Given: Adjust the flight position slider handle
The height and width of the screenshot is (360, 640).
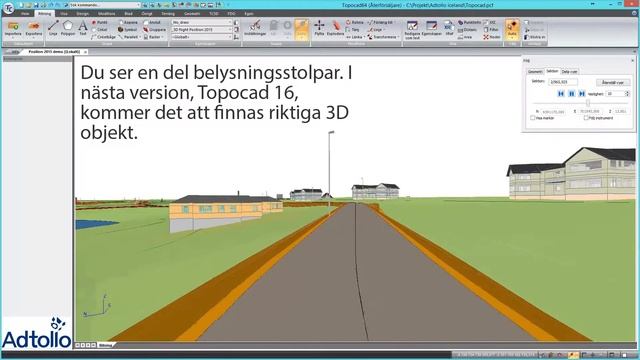Looking at the screenshot, I should pyautogui.click(x=588, y=103).
